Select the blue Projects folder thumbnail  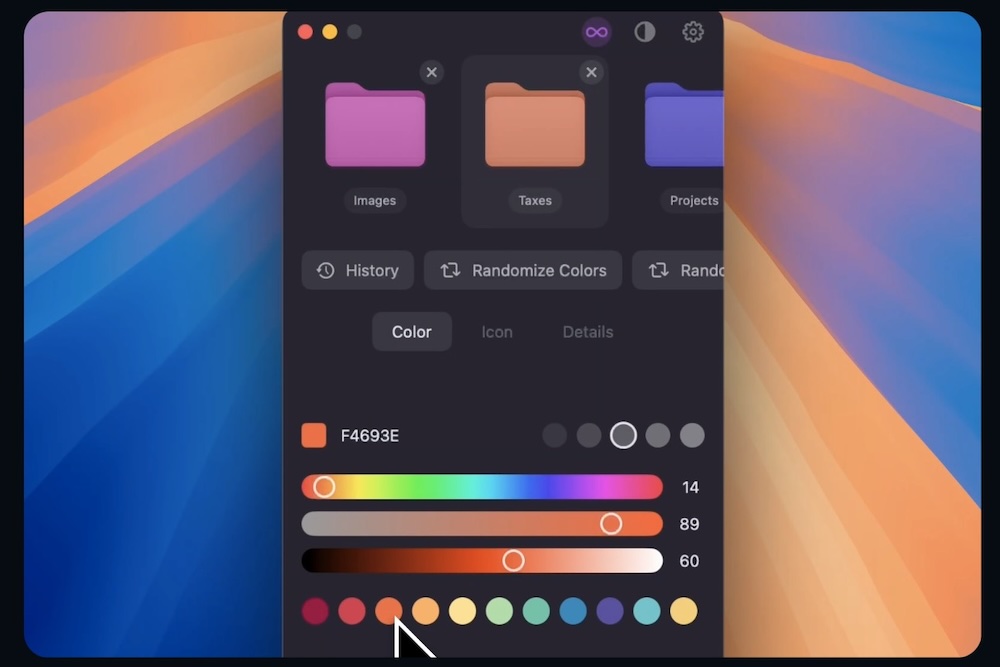(684, 125)
